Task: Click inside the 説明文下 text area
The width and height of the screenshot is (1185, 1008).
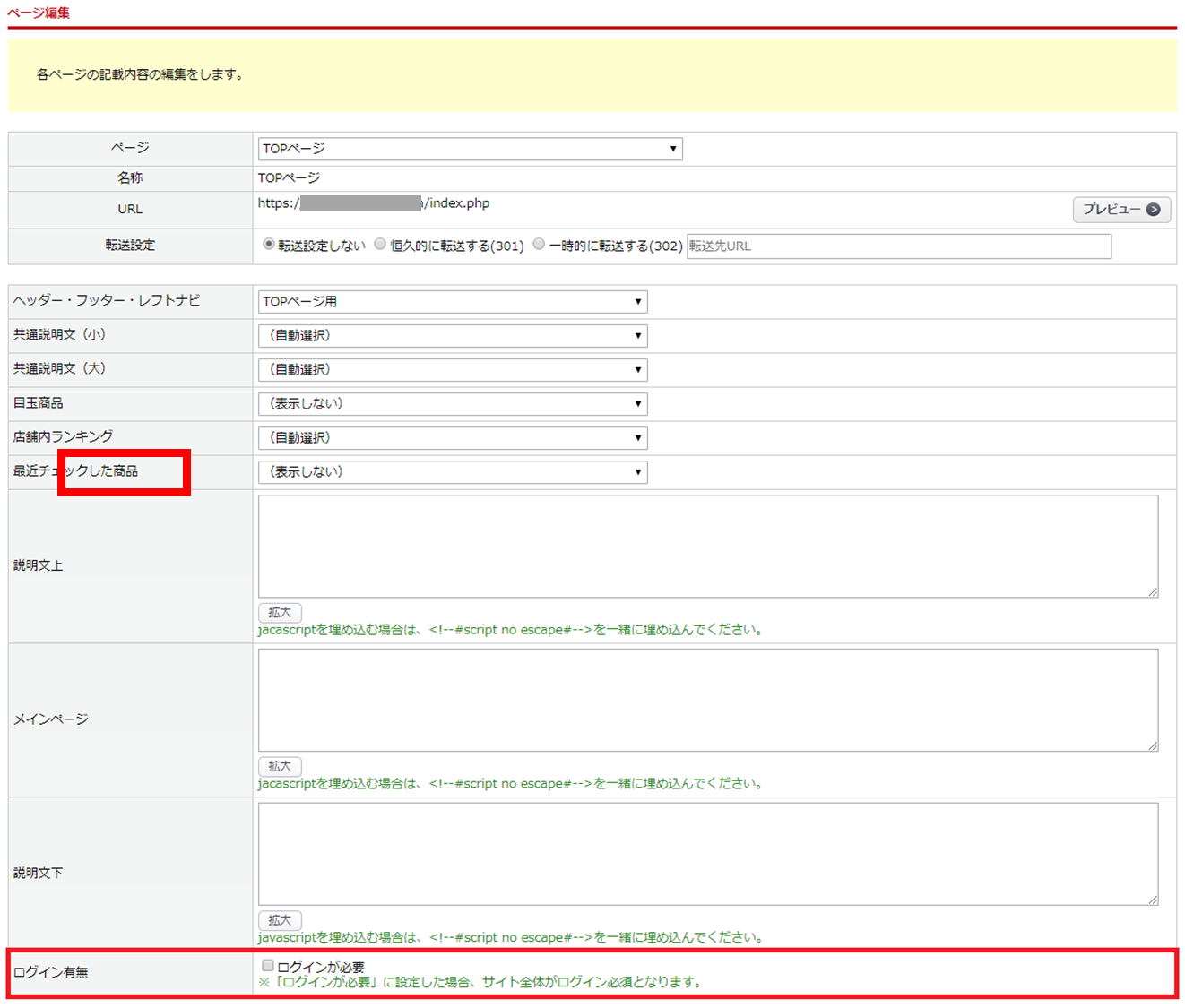Action: [707, 854]
